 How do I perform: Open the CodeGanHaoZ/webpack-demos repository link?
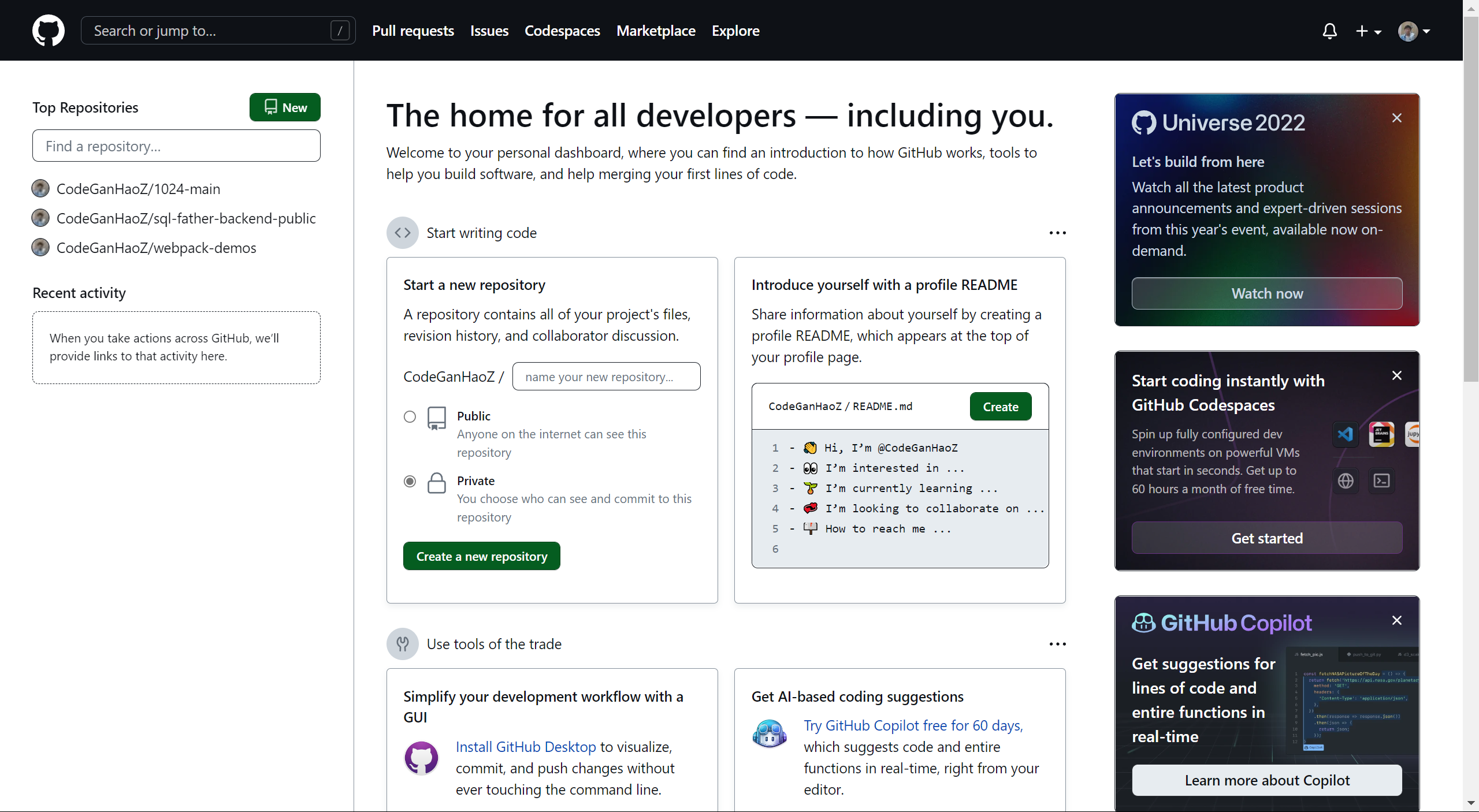click(x=156, y=248)
